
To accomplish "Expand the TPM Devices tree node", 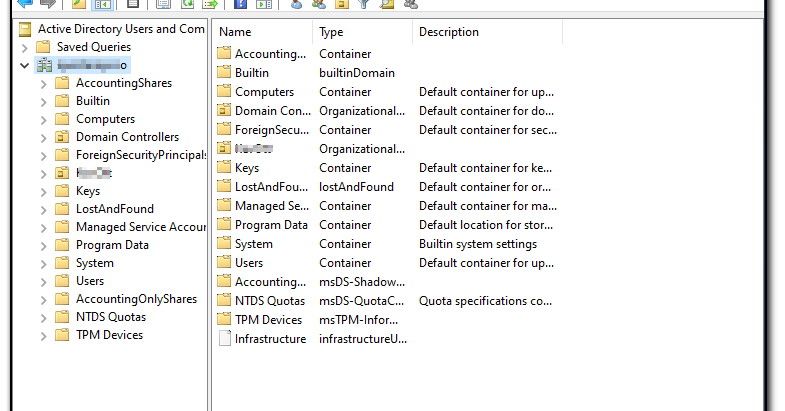I will coord(44,336).
